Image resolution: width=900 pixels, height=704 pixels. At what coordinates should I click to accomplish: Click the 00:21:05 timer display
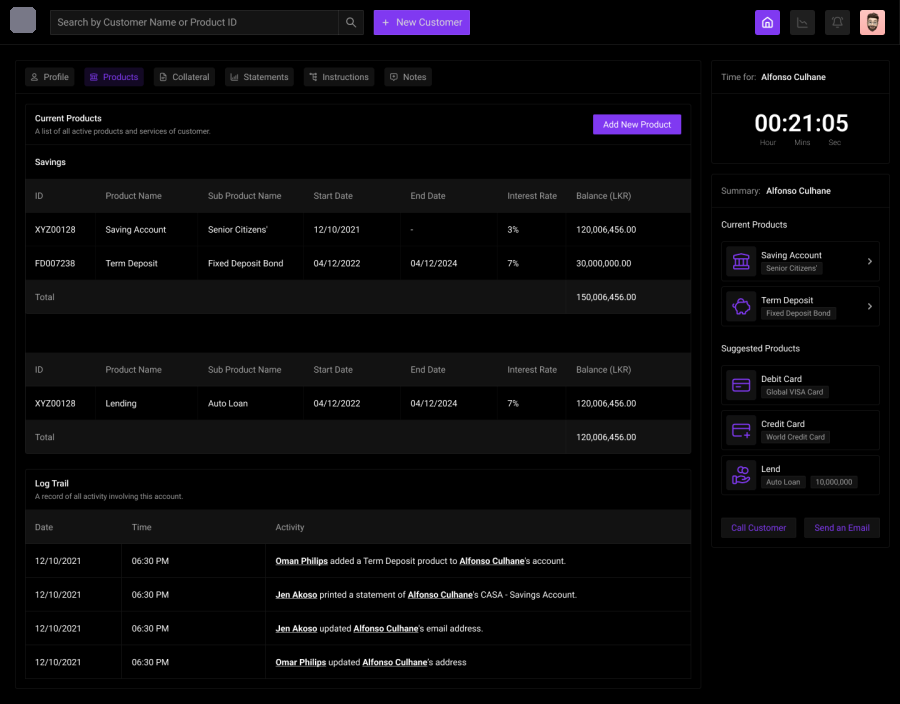801,123
